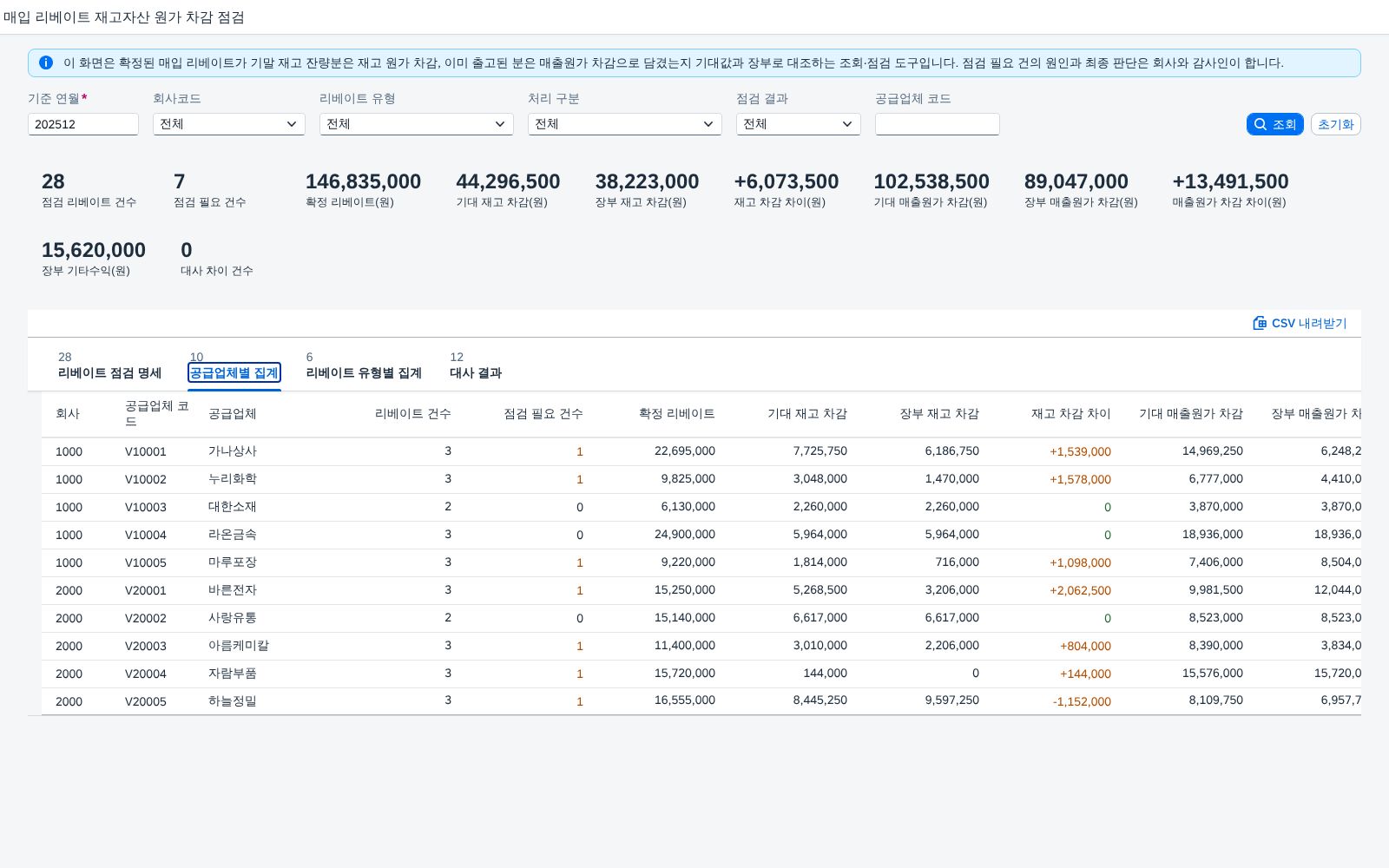Click the 재고 차감 차이 column header
1389x868 pixels.
pyautogui.click(x=1071, y=414)
